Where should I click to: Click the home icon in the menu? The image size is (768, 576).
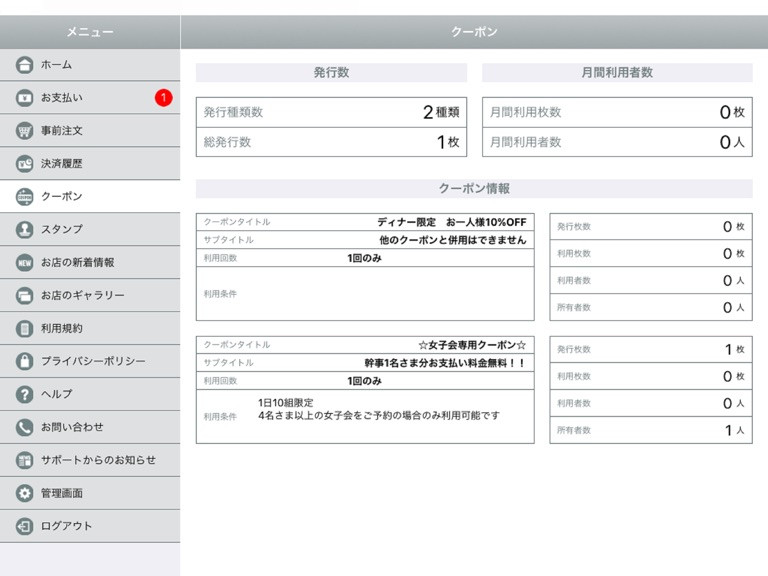(24, 65)
